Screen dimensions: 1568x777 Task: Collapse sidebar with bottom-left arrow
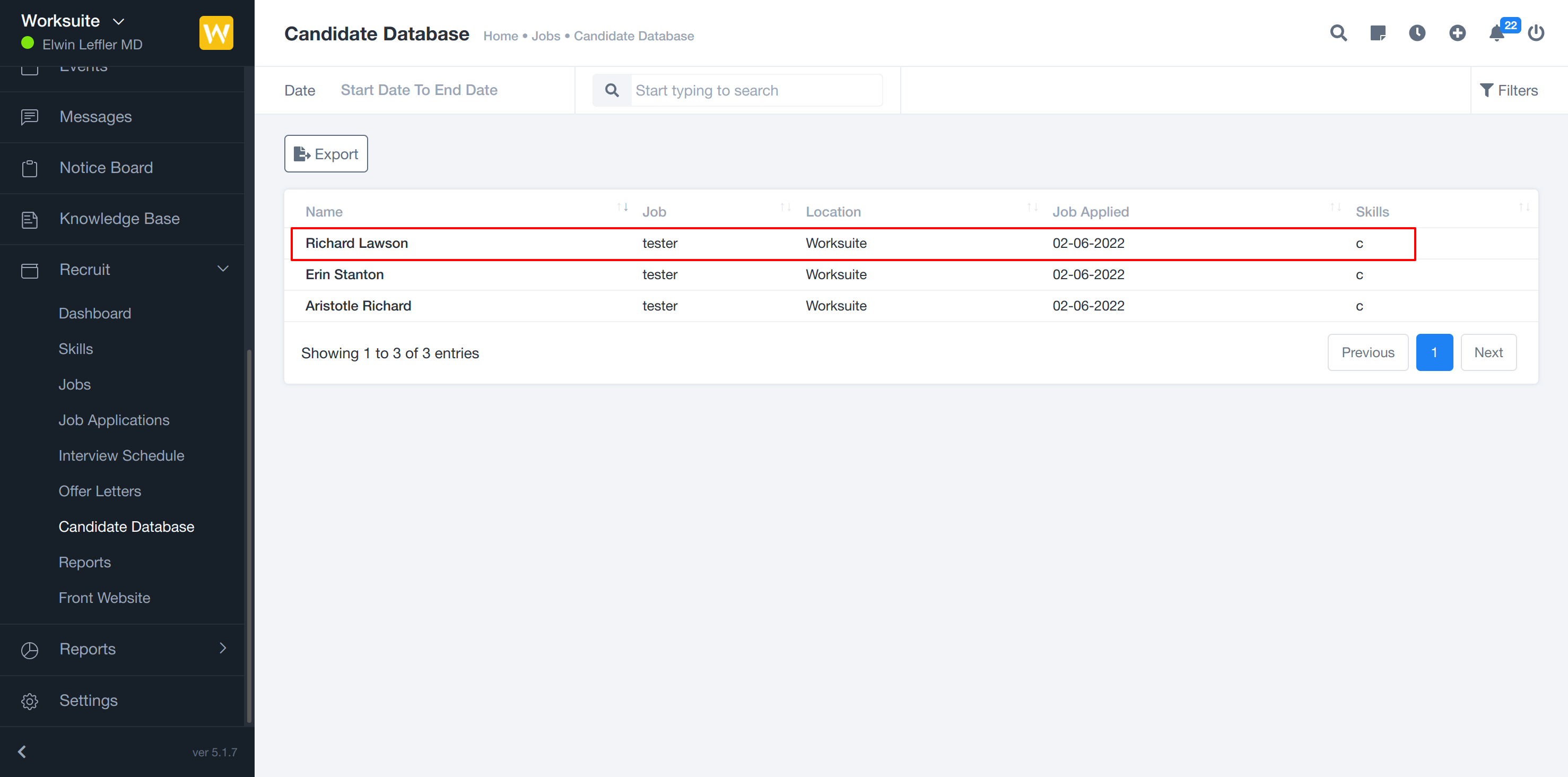(x=22, y=752)
